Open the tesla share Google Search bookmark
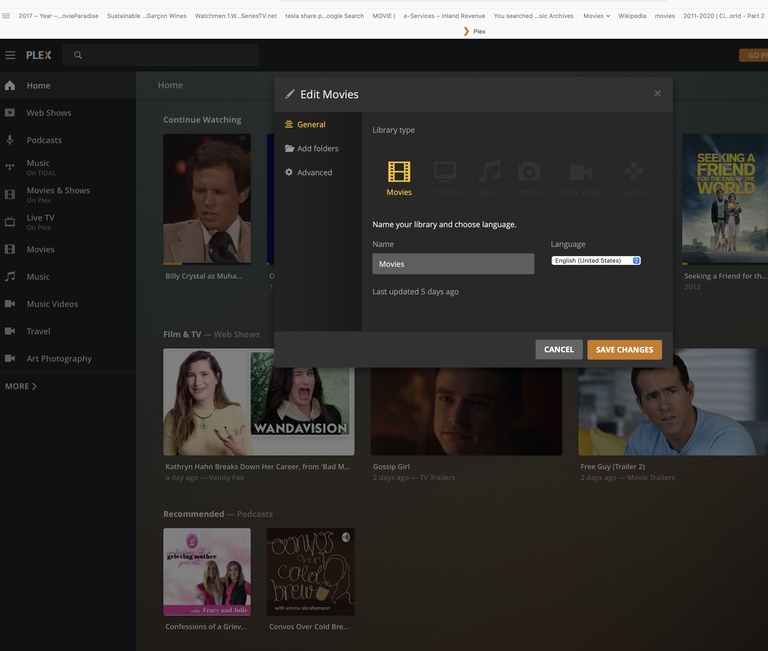 point(324,16)
